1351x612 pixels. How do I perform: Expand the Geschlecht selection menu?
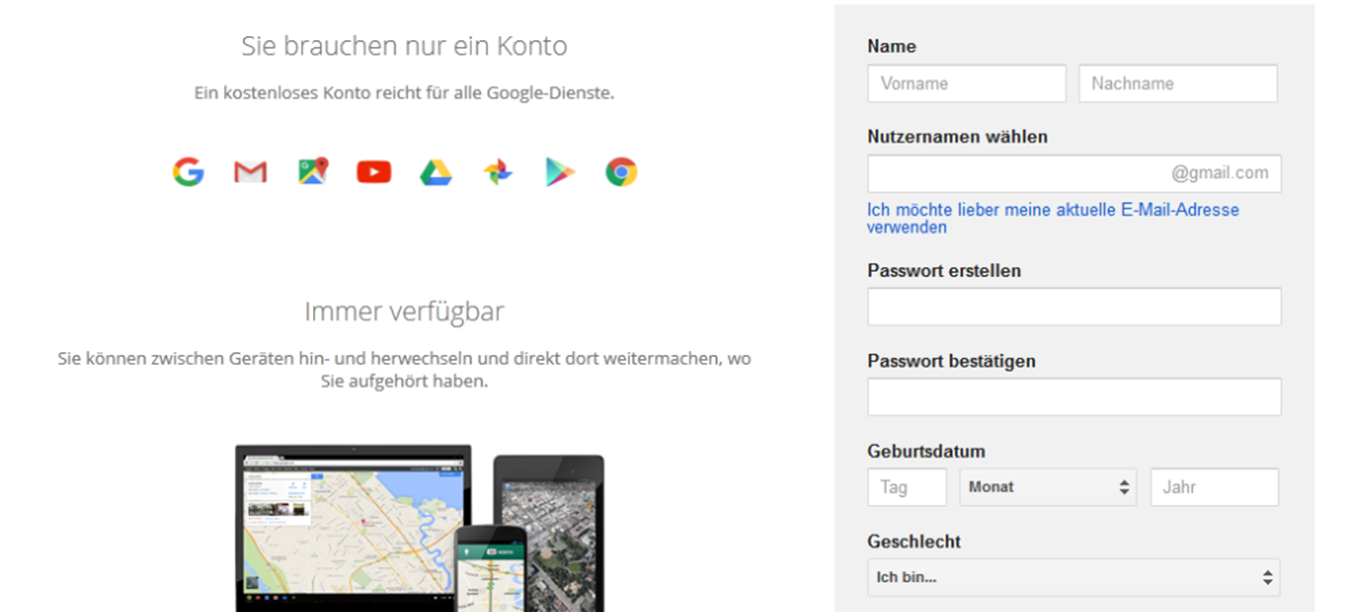(1073, 577)
